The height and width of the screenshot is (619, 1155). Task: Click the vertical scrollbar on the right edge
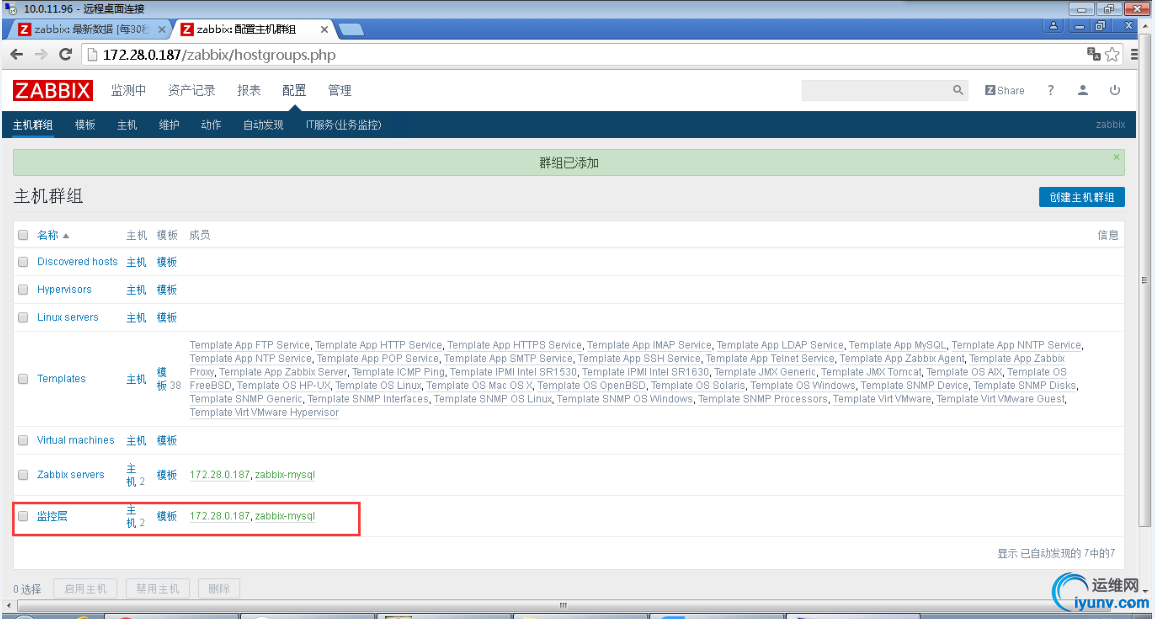point(1143,280)
